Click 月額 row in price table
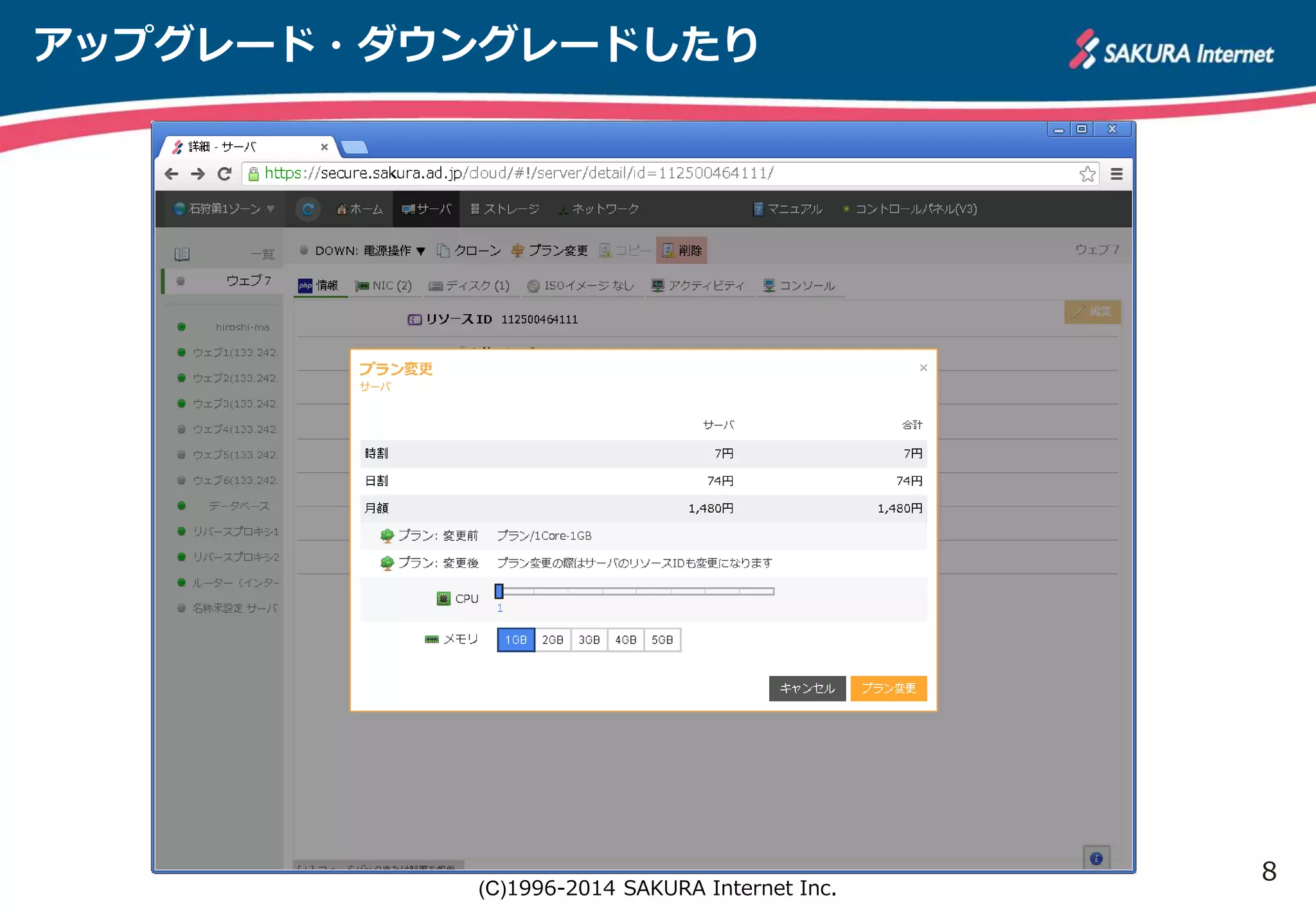 pyautogui.click(x=643, y=508)
